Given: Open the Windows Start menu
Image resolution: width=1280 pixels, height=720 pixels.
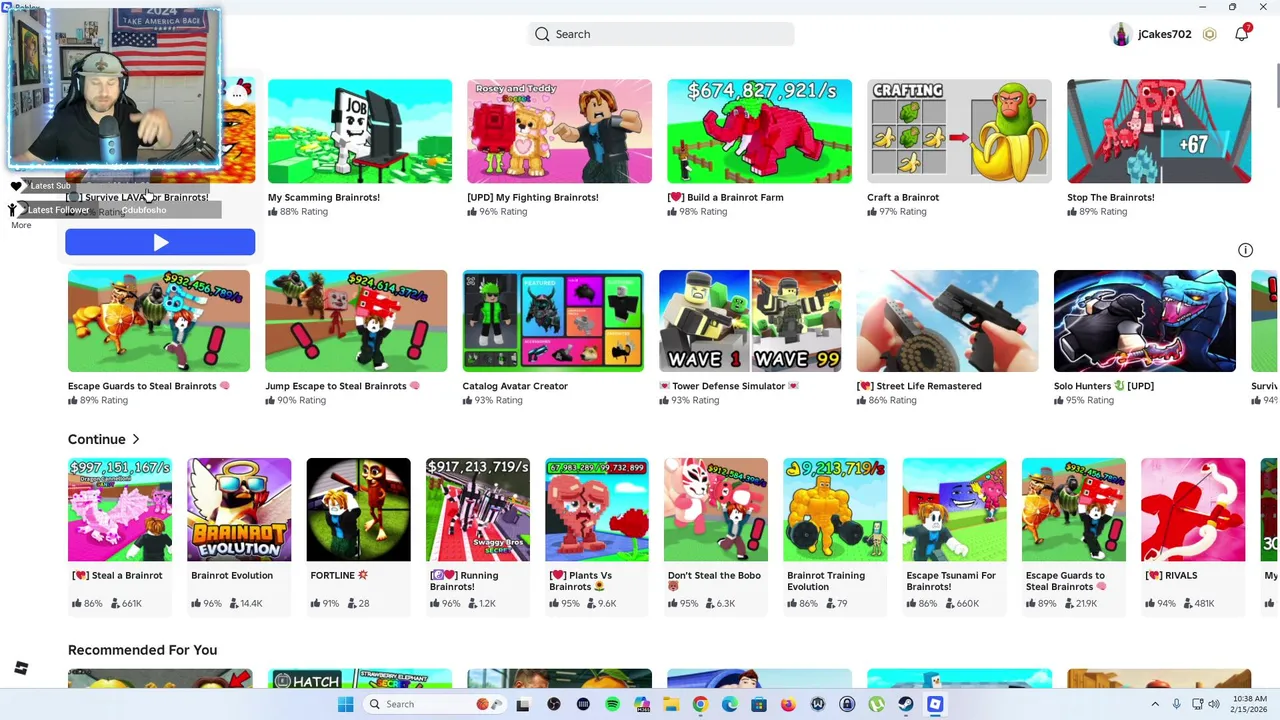Looking at the screenshot, I should [345, 704].
